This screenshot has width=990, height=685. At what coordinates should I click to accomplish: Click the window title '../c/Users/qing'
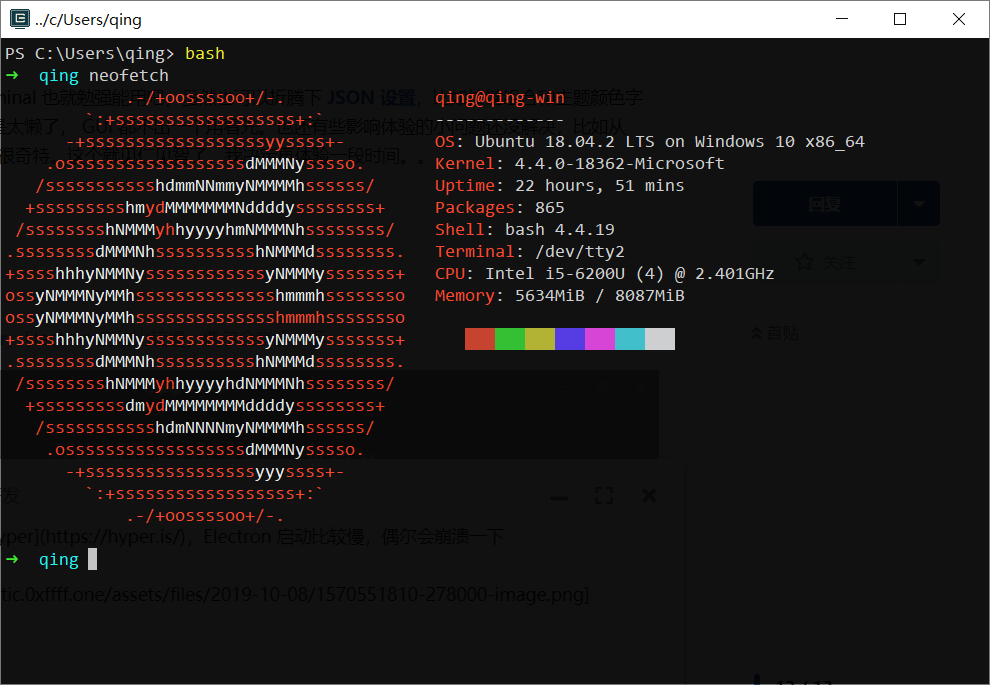tap(88, 20)
